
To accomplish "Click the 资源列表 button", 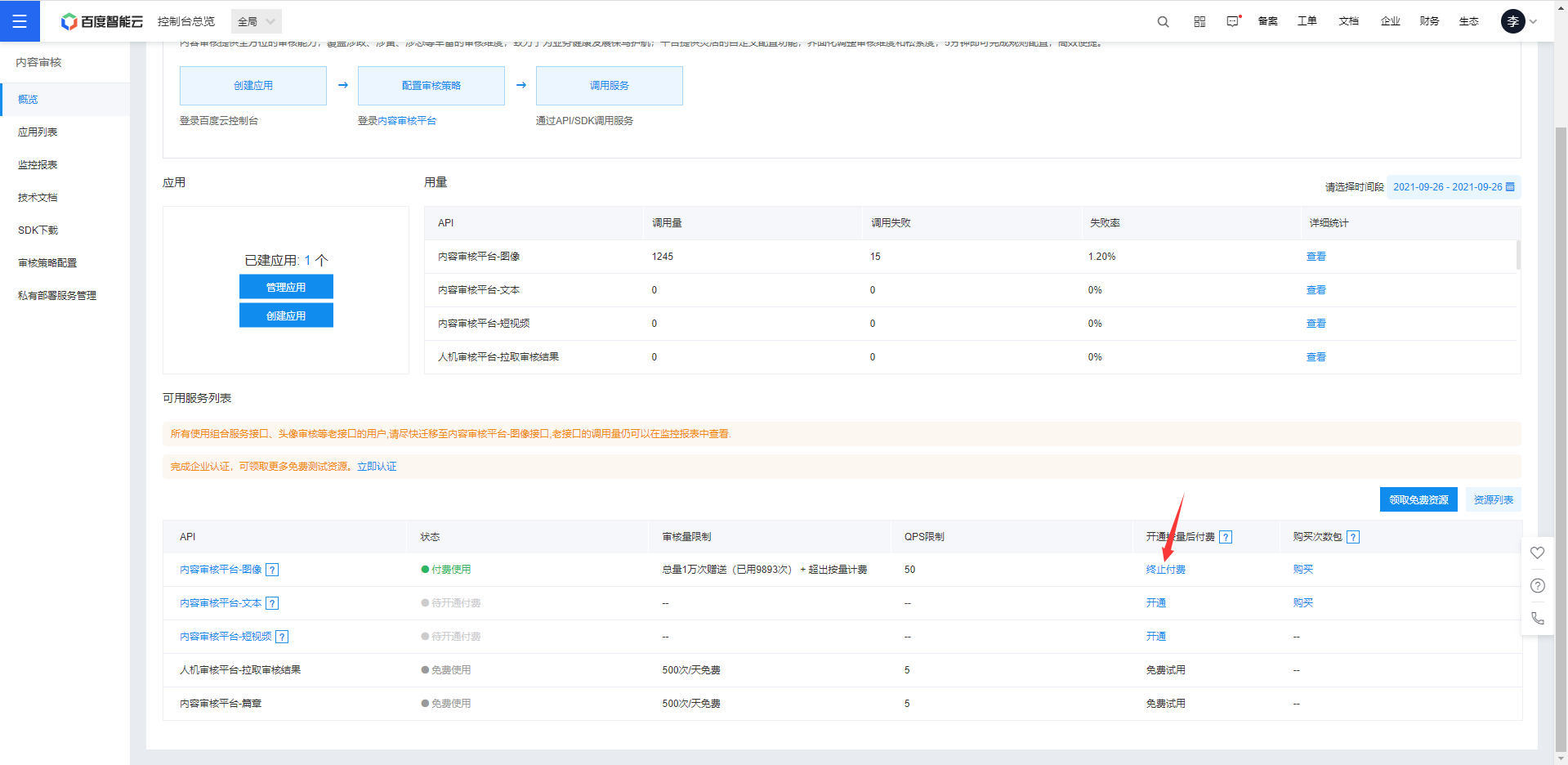I will [1494, 499].
